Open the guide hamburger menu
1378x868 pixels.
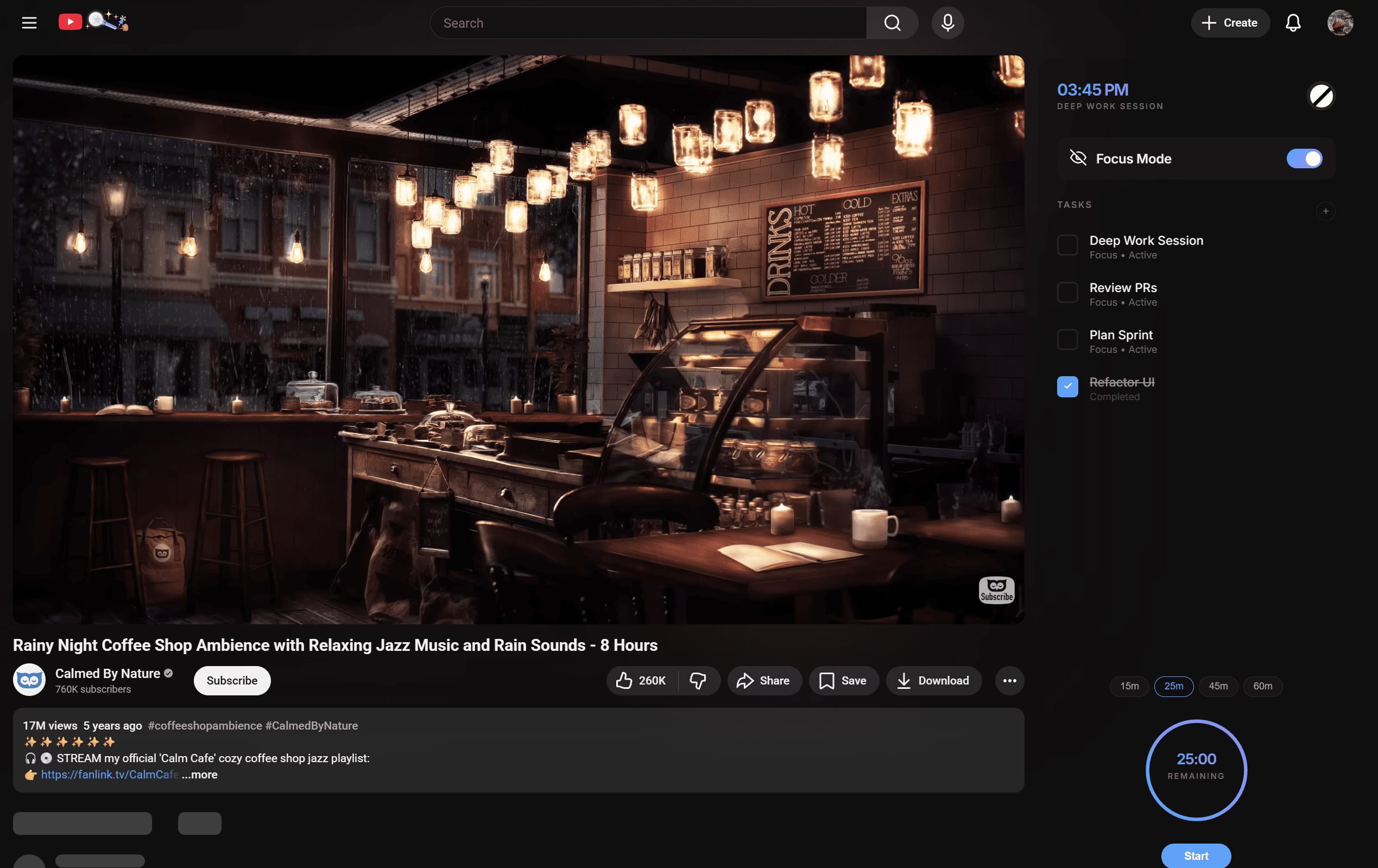click(x=29, y=22)
